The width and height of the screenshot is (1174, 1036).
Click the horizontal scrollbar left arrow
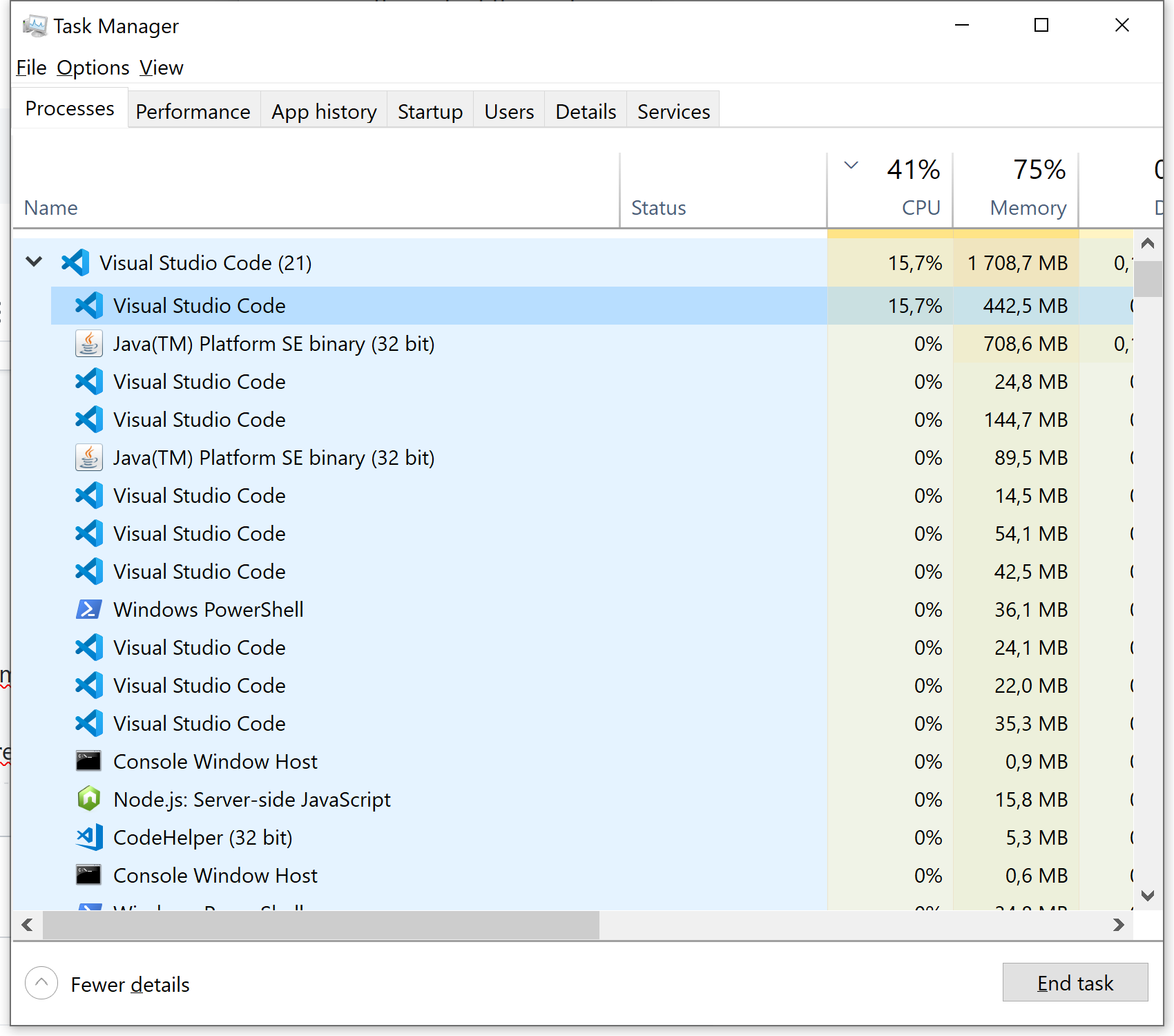pyautogui.click(x=28, y=925)
